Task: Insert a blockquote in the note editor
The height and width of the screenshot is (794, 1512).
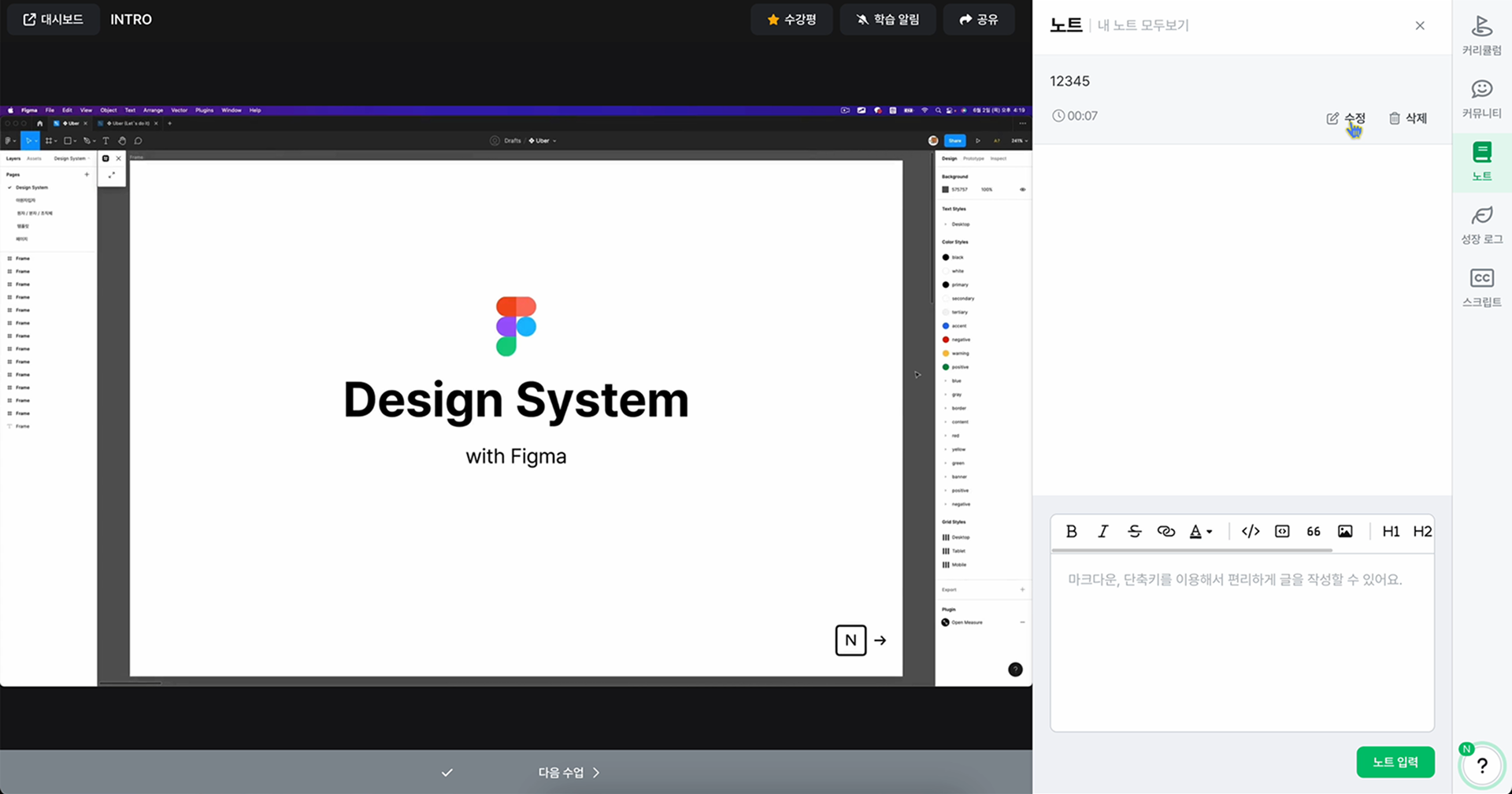Action: click(x=1314, y=532)
